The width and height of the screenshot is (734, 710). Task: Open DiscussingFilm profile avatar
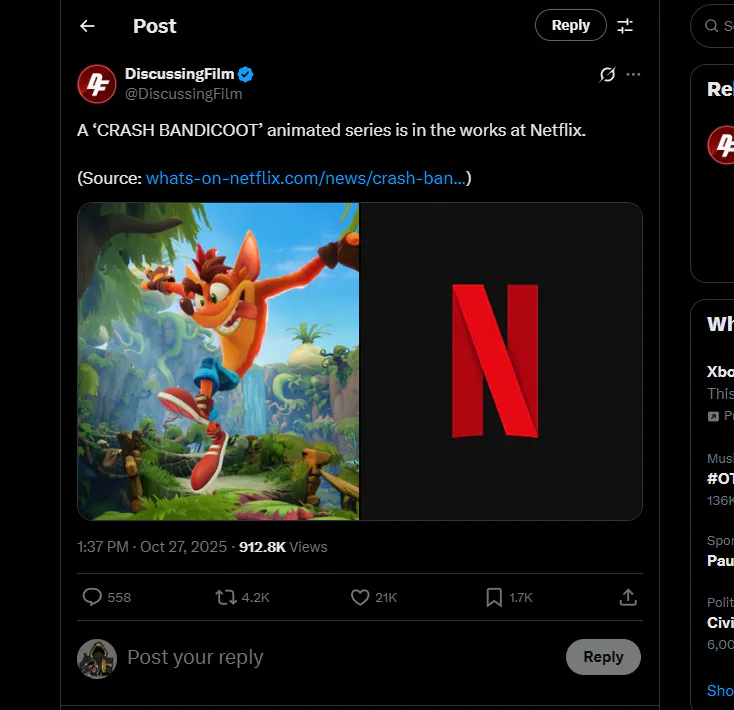97,84
